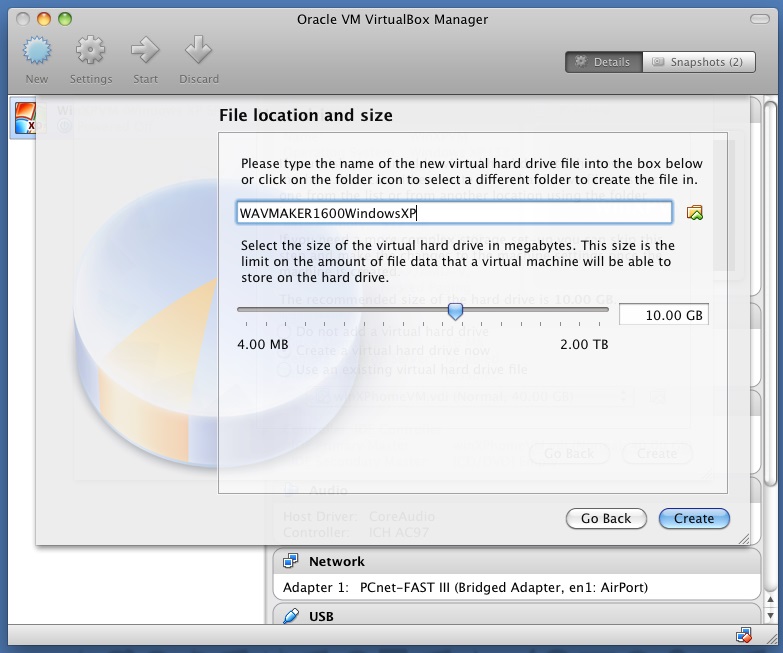
Task: Click the Create button in wizard
Action: click(694, 519)
